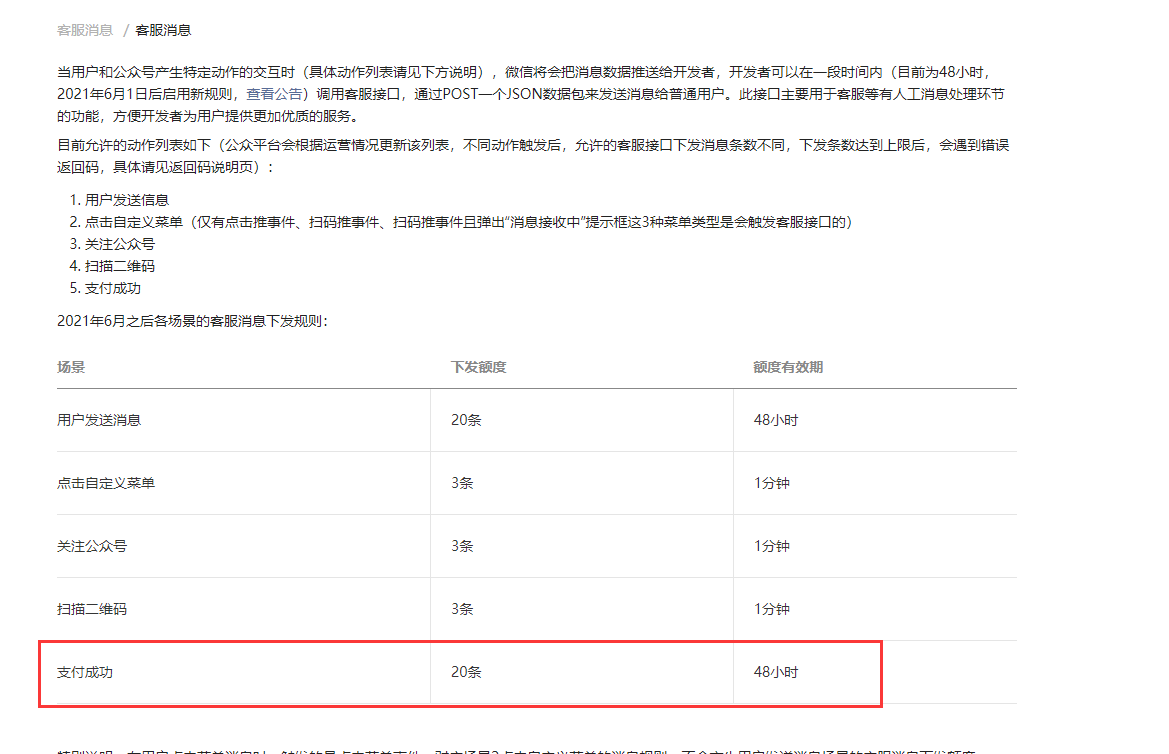Click the current 客服消息 breadcrumb page
This screenshot has width=1169, height=754.
click(x=163, y=30)
